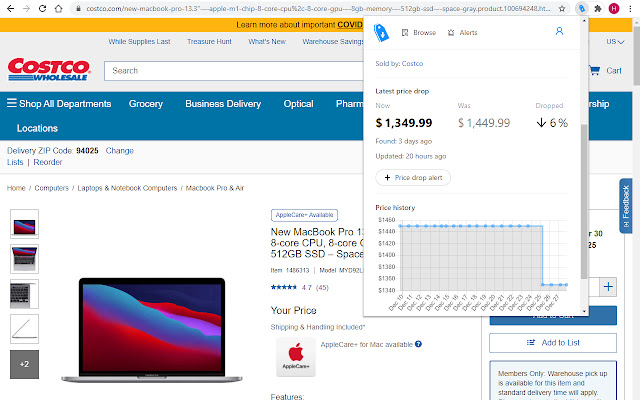The height and width of the screenshot is (400, 640).
Task: Reload the page with refresh icon
Action: (x=42, y=8)
